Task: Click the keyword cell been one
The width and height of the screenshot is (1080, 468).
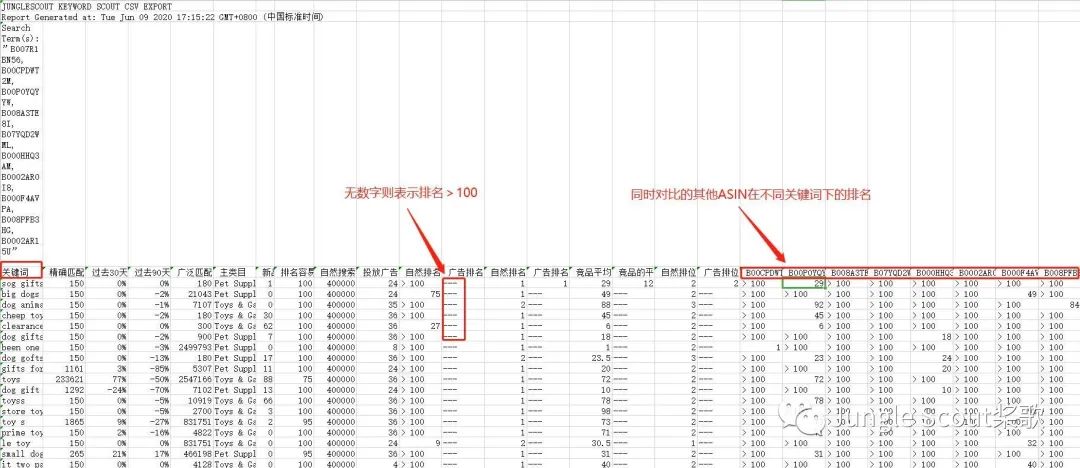Action: [21, 347]
